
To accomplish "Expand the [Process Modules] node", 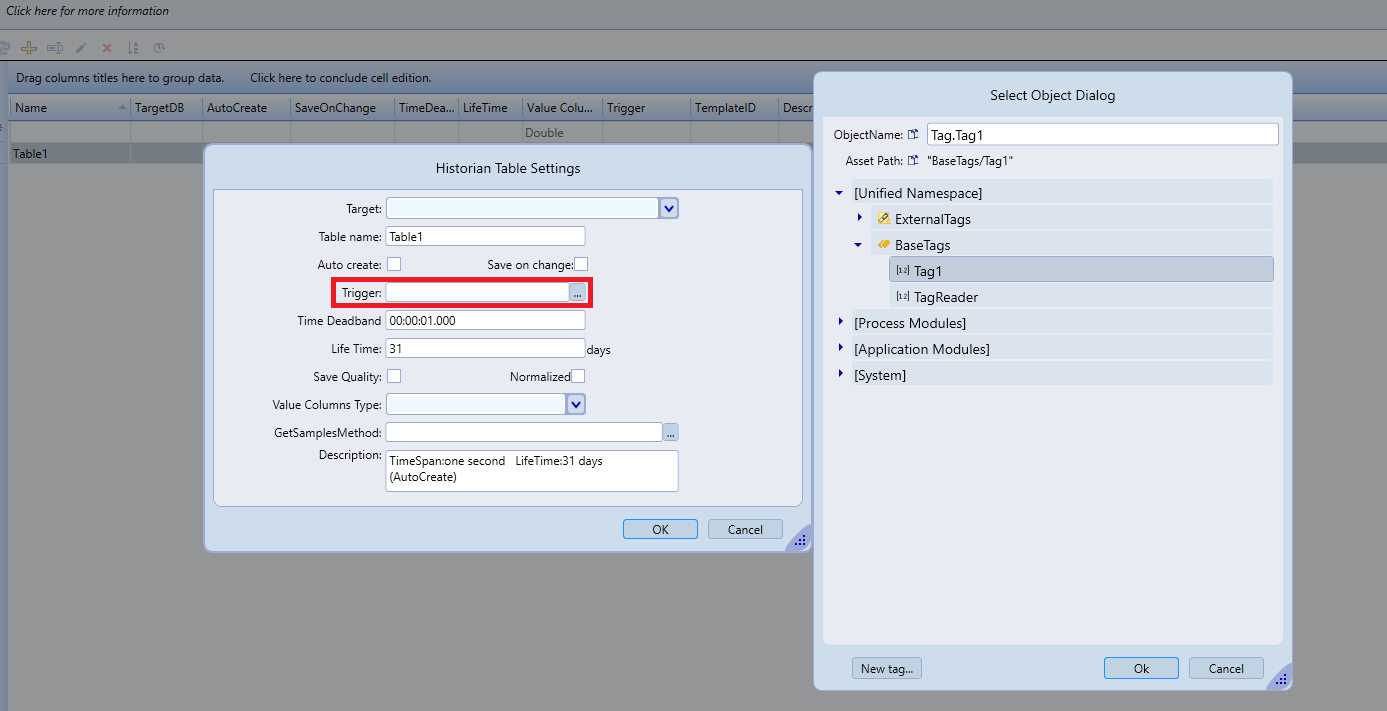I will point(840,322).
